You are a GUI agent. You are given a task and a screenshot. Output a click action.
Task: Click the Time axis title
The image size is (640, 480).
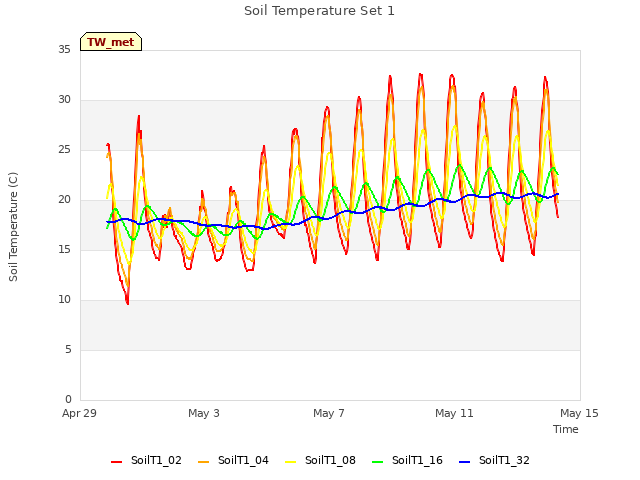point(565,429)
